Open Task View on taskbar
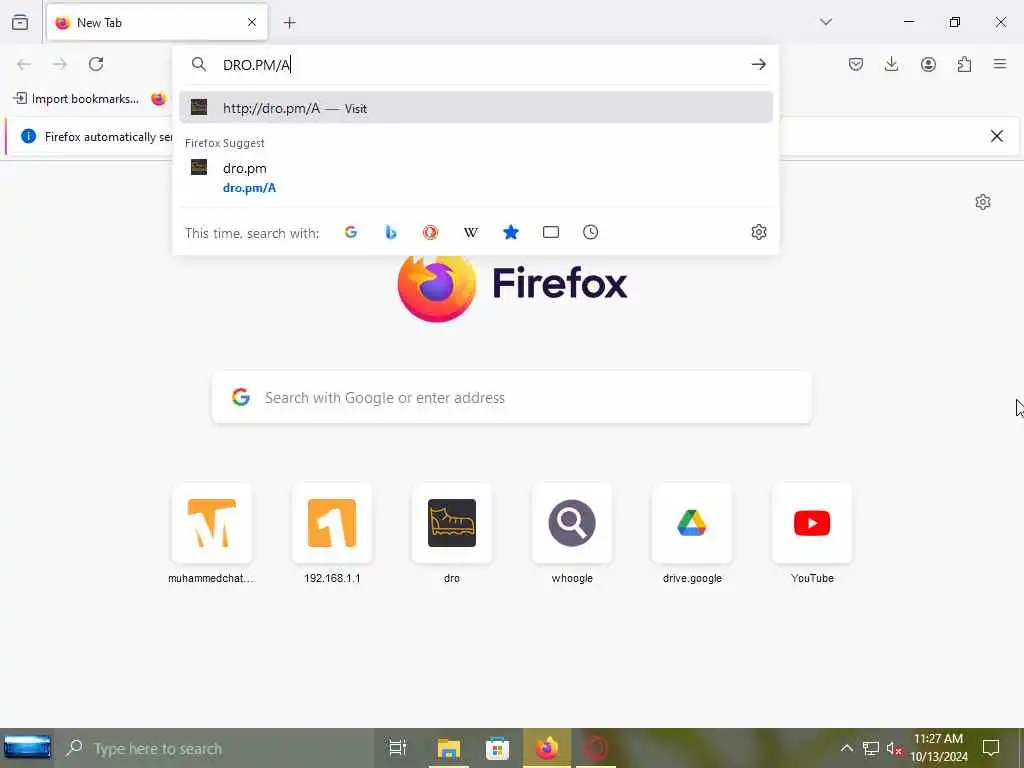This screenshot has width=1024, height=768. pyautogui.click(x=398, y=748)
